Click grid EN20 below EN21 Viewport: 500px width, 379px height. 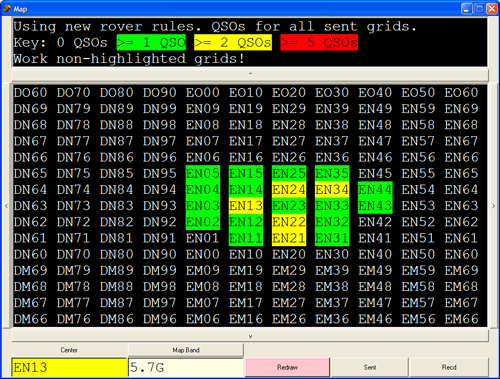[x=289, y=254]
